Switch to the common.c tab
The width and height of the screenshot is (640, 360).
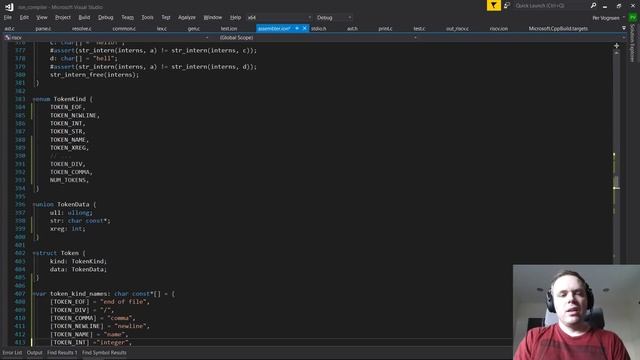click(124, 29)
